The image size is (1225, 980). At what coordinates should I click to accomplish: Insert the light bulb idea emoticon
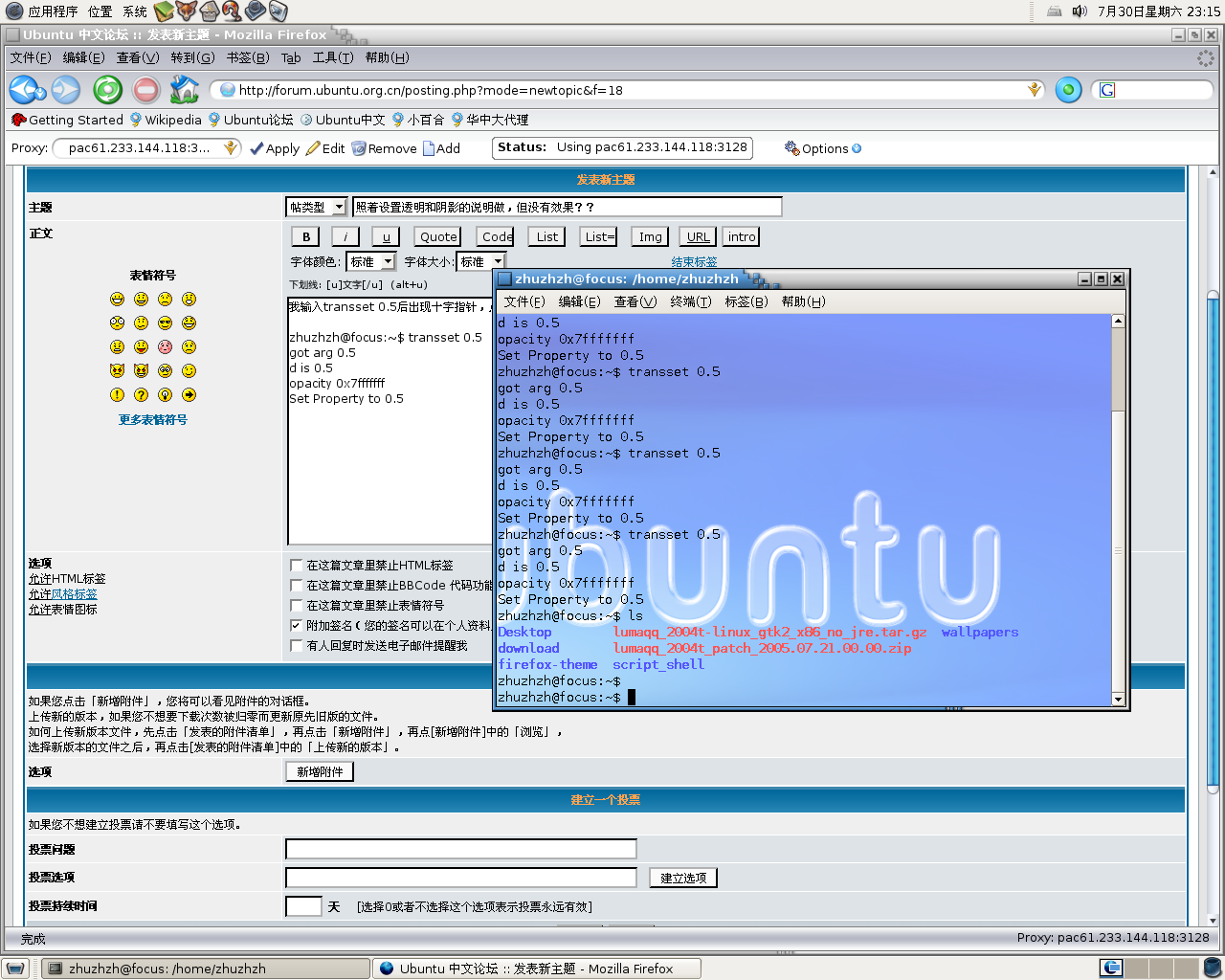tap(165, 394)
